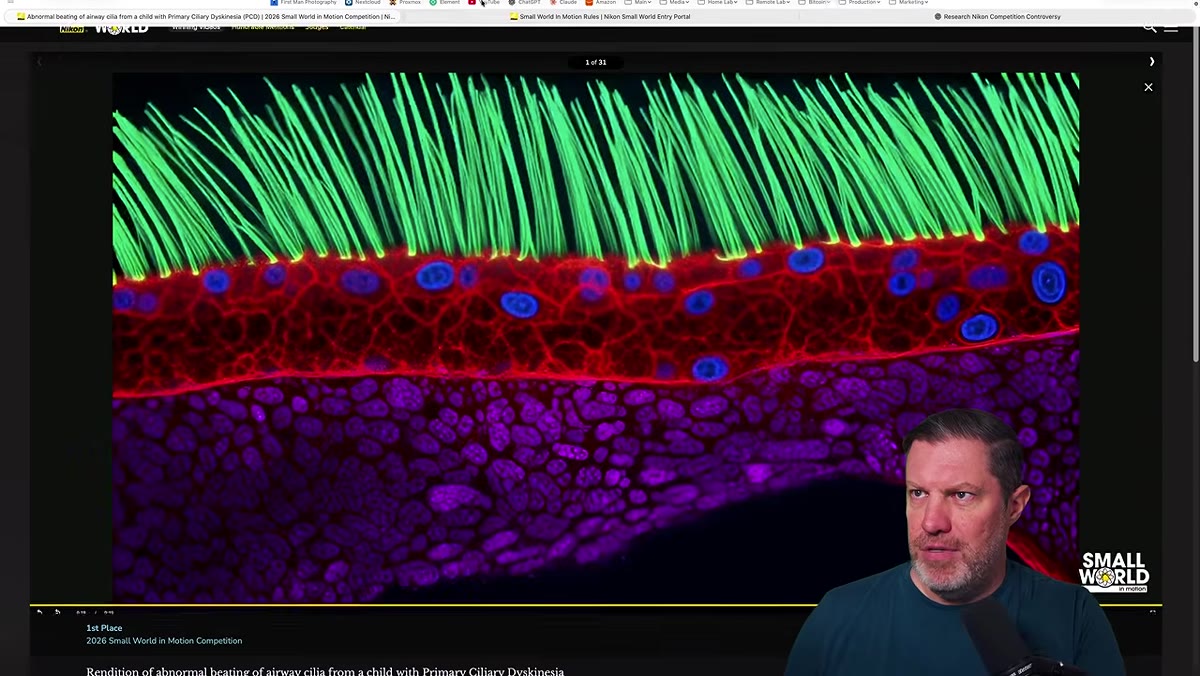
Task: Open the Honorable Mentions nav link
Action: [263, 27]
